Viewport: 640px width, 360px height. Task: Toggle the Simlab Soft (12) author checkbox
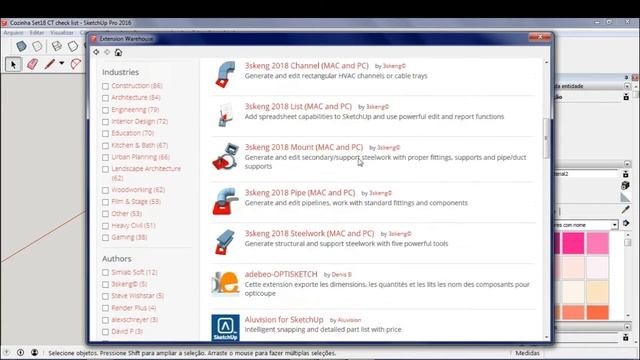tap(106, 273)
